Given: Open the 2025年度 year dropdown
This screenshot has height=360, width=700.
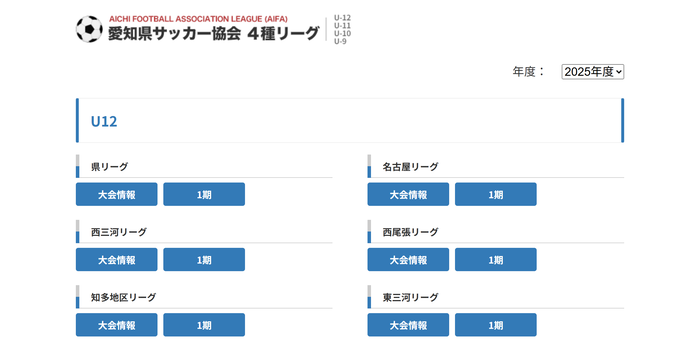Looking at the screenshot, I should 592,72.
